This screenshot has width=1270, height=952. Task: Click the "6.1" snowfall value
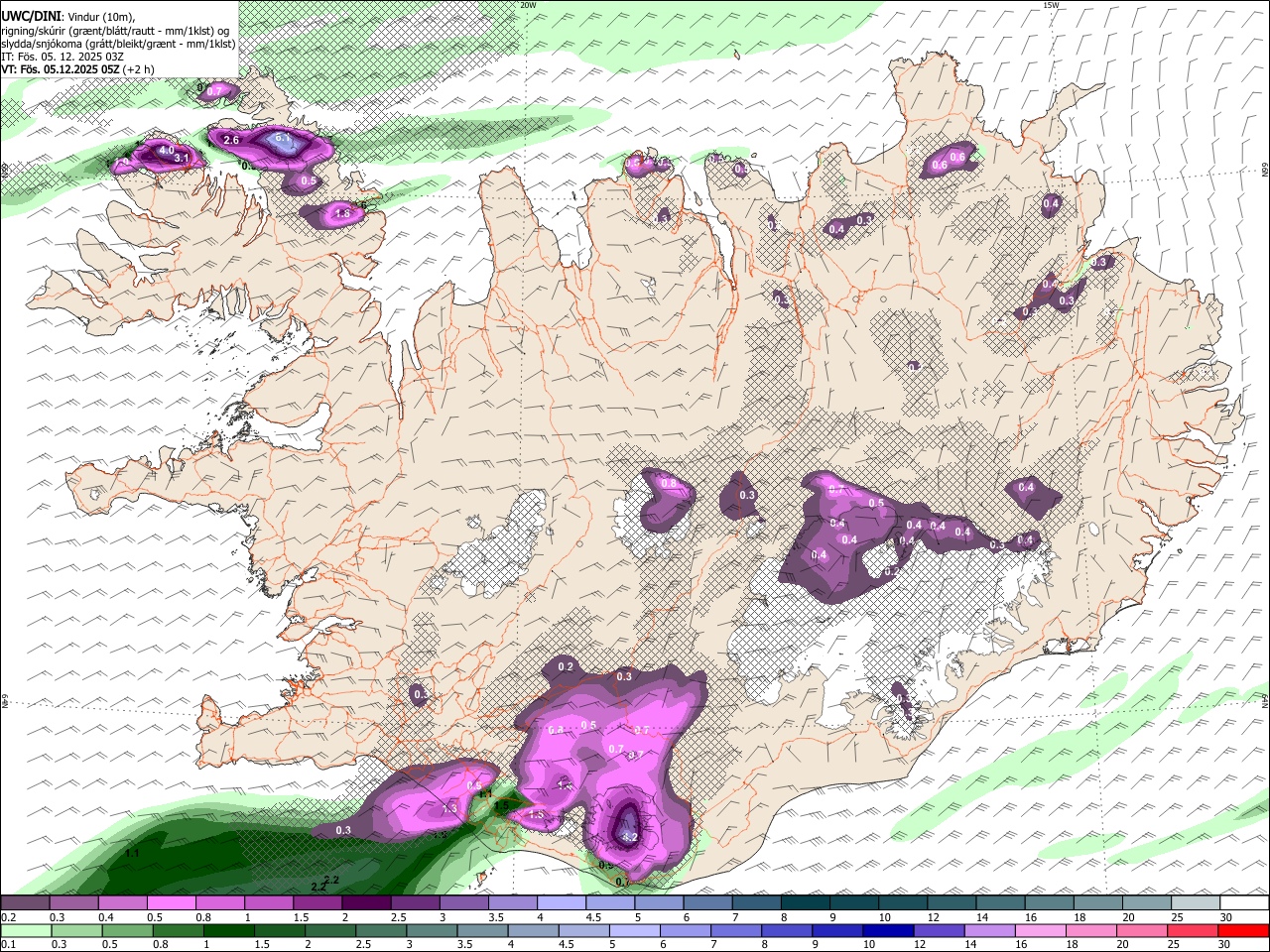[x=284, y=139]
